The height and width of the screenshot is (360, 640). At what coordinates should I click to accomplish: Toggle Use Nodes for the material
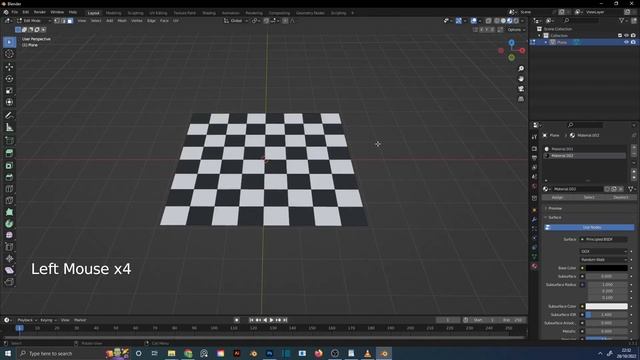pos(589,227)
